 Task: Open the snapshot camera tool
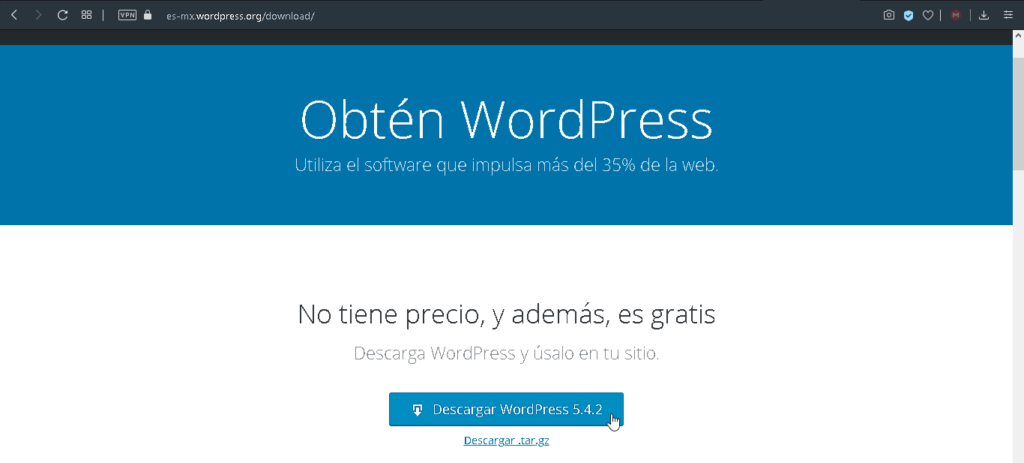[888, 15]
